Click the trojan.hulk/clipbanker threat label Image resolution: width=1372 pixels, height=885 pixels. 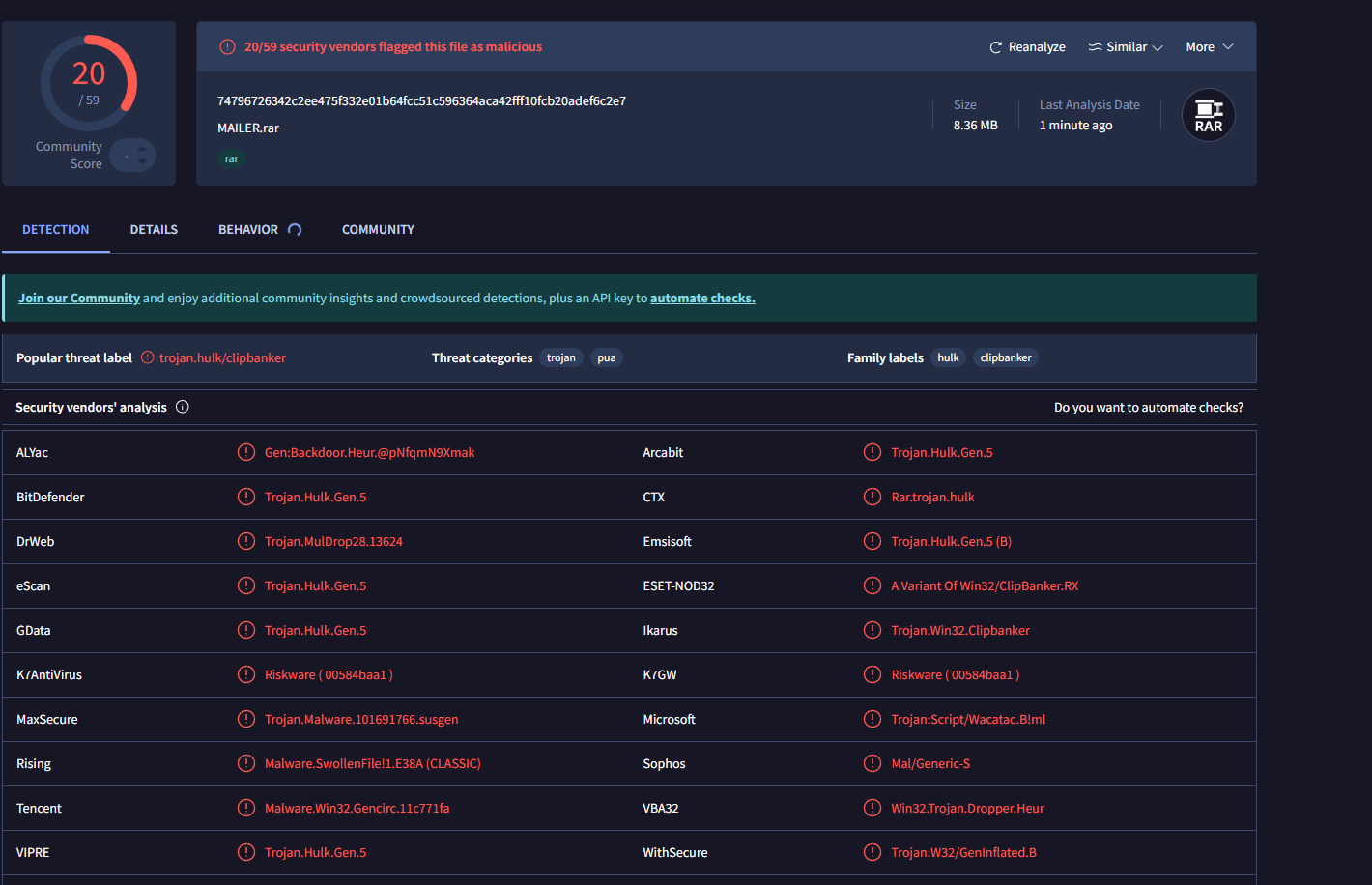222,357
